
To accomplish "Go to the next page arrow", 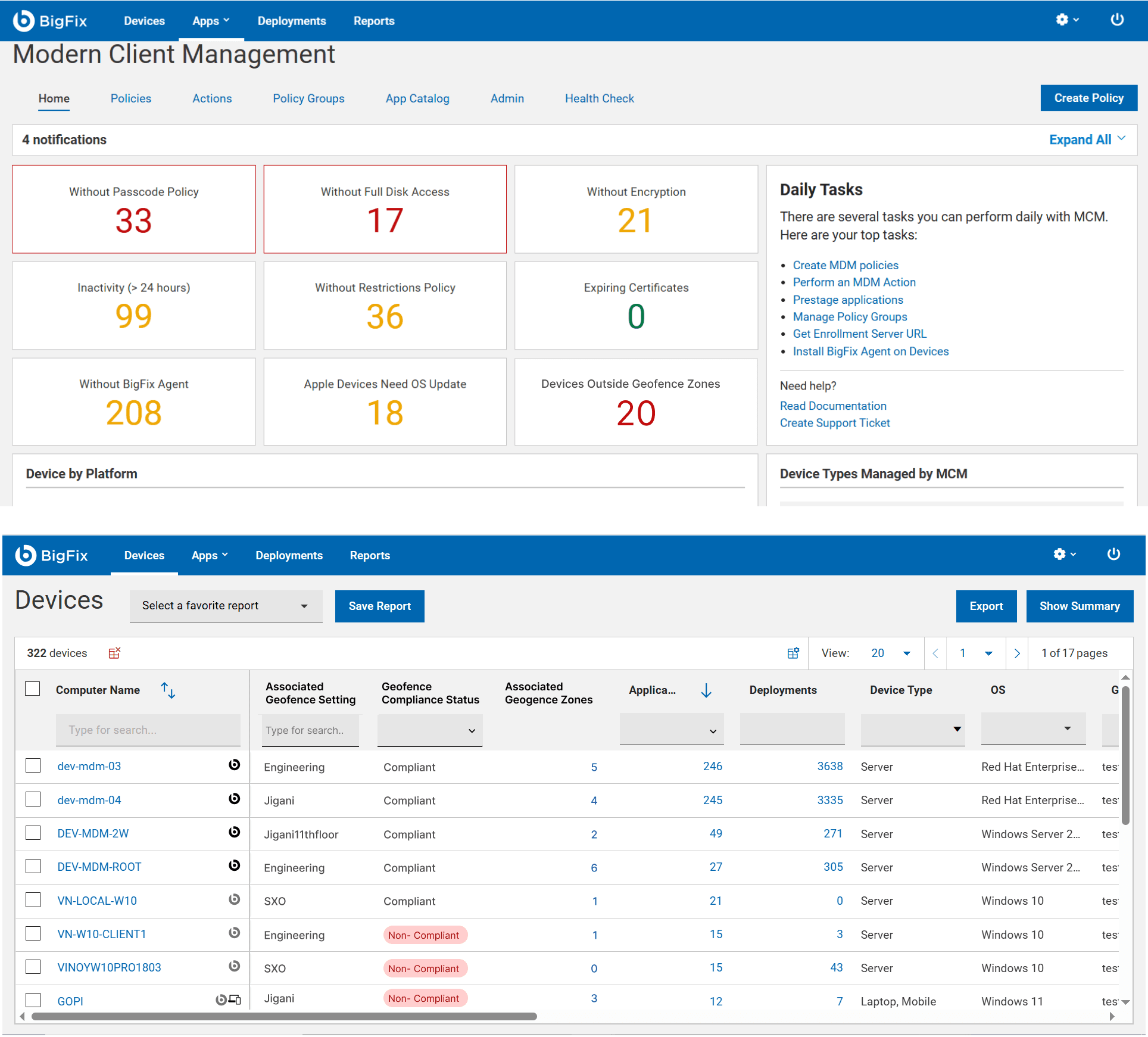I will click(1017, 653).
